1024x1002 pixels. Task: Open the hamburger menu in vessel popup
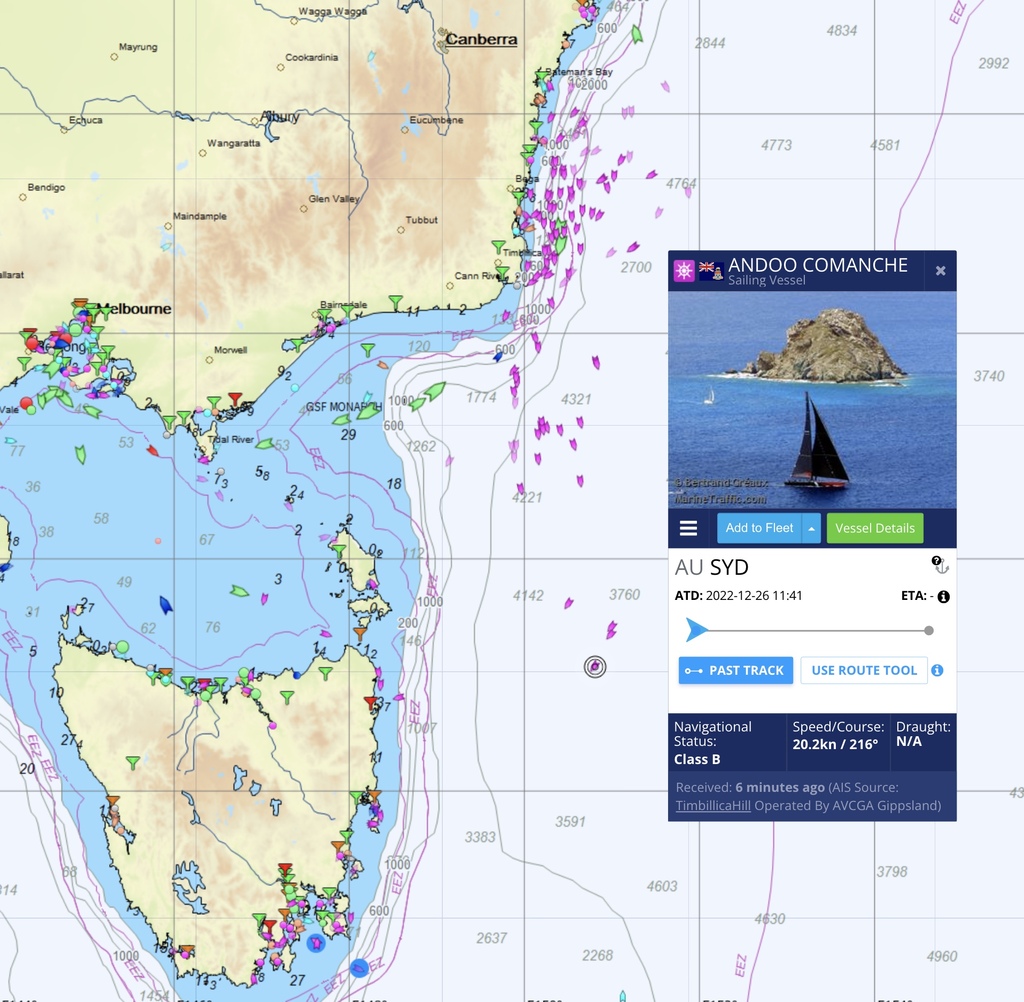pyautogui.click(x=688, y=528)
